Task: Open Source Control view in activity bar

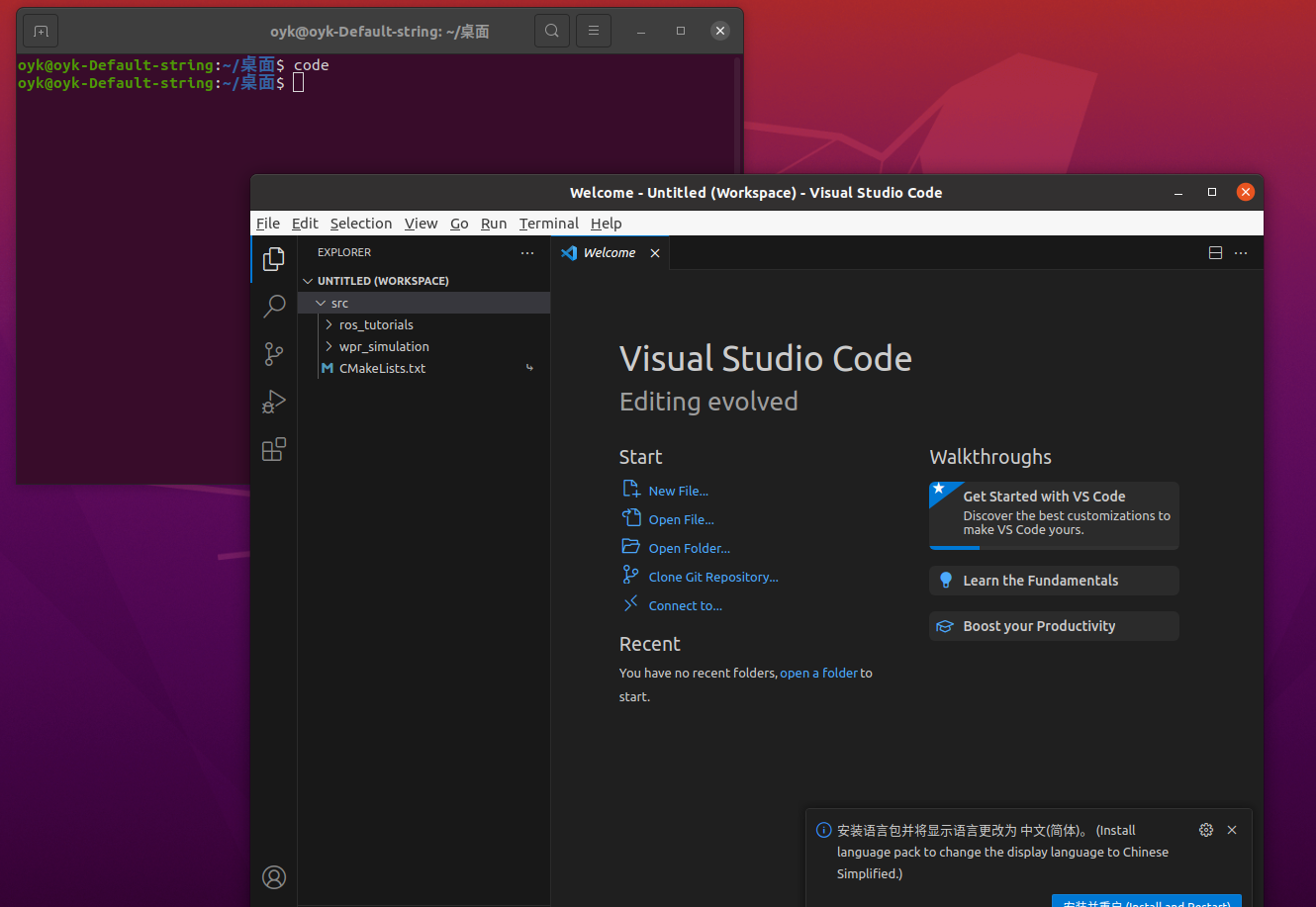Action: 274,354
